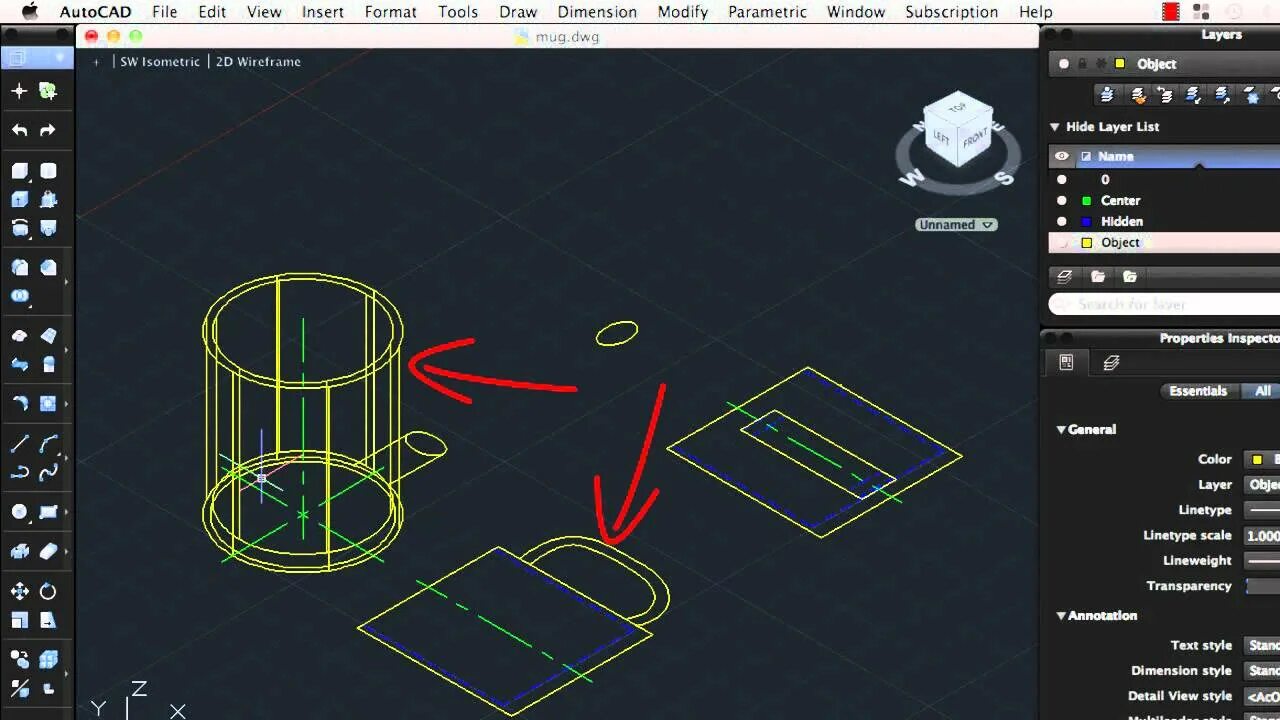
Task: Open the Text style dropdown
Action: (1263, 646)
